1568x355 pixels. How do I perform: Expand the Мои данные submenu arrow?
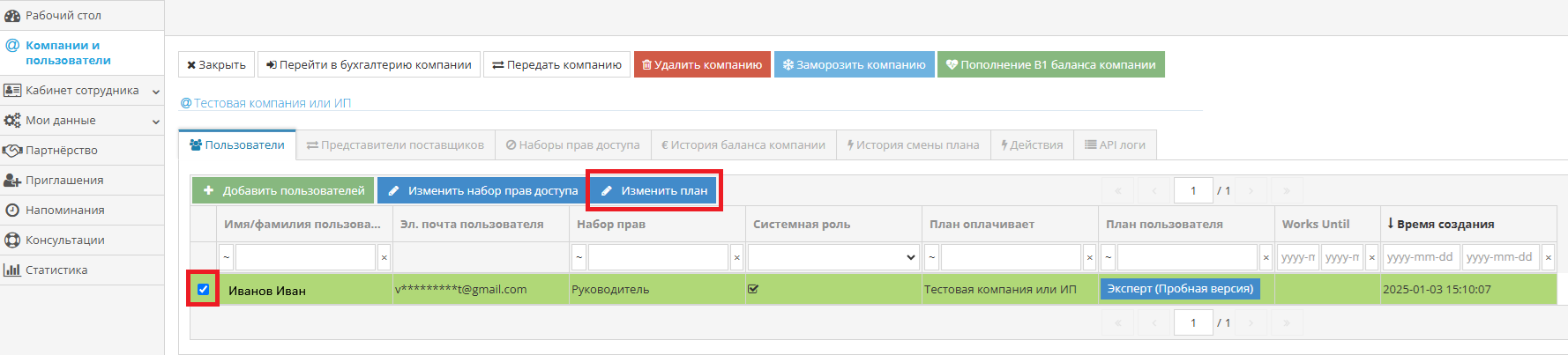[156, 122]
